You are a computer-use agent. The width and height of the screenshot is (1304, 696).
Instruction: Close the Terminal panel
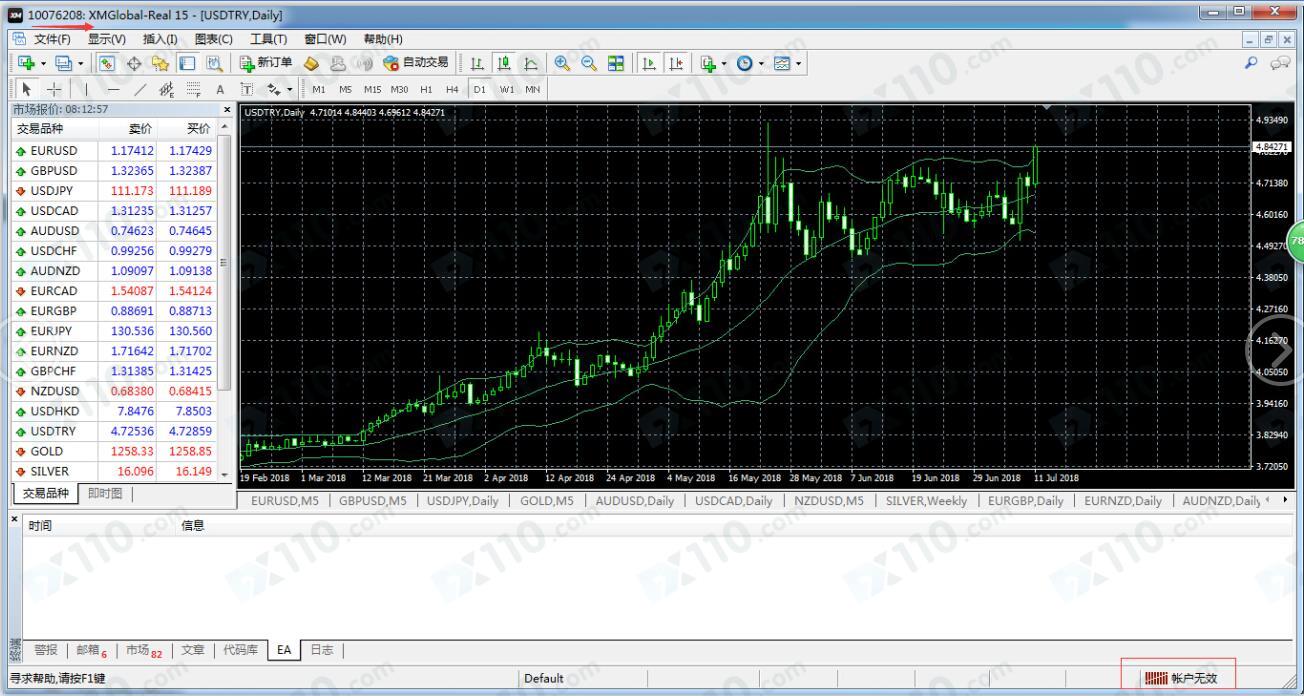(13, 520)
